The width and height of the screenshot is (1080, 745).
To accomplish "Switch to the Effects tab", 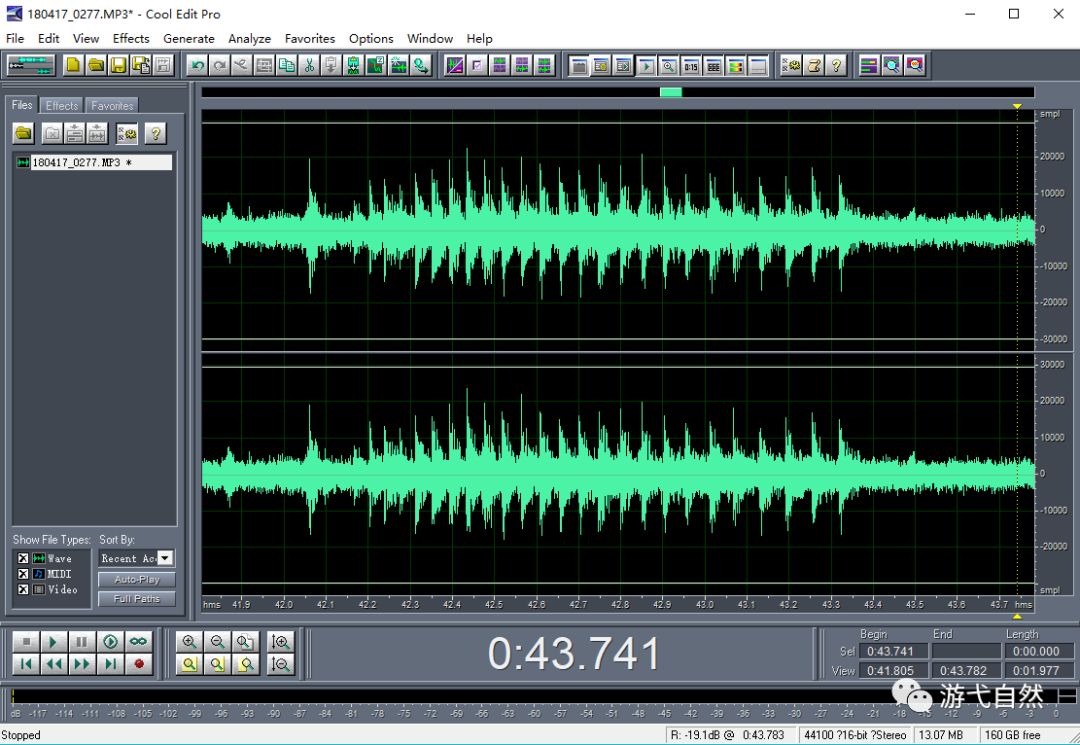I will [62, 105].
